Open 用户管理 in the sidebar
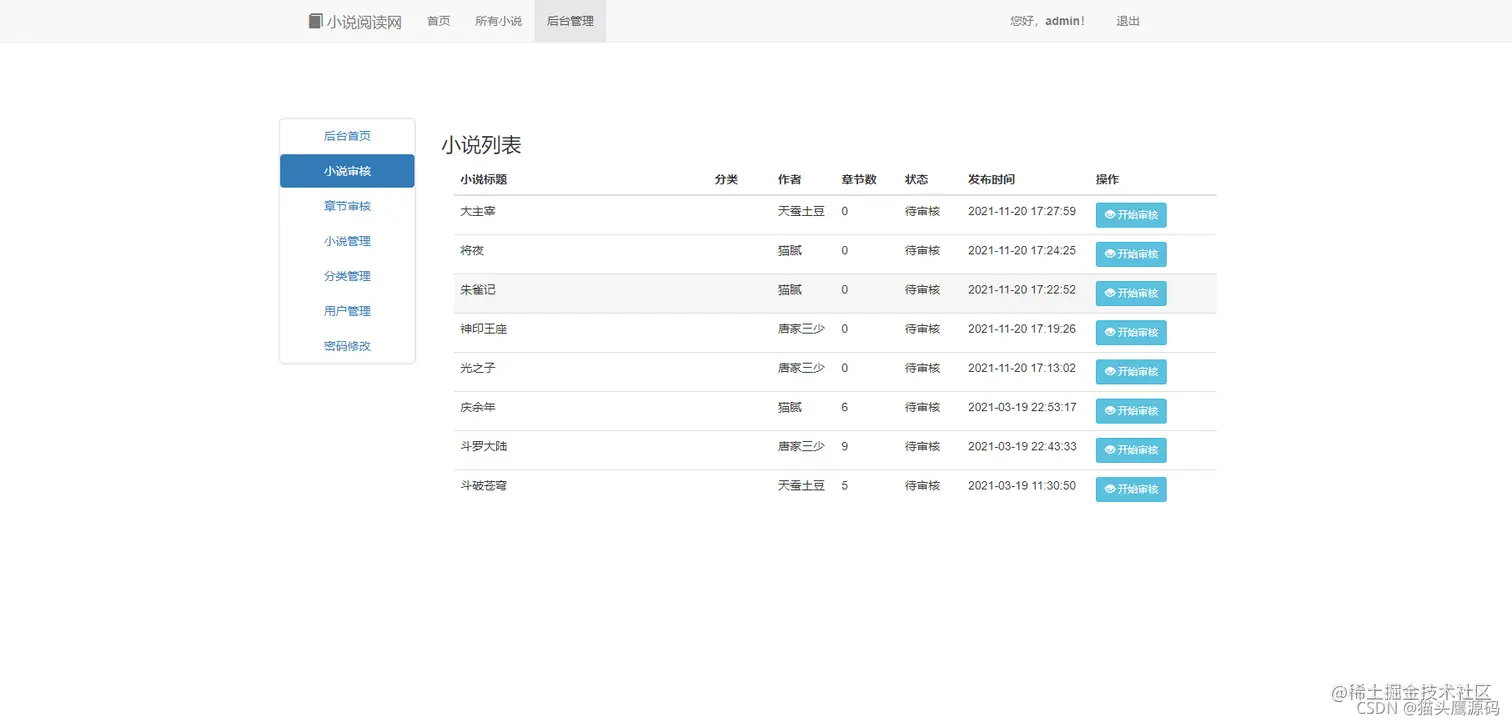The width and height of the screenshot is (1512, 723). 347,311
